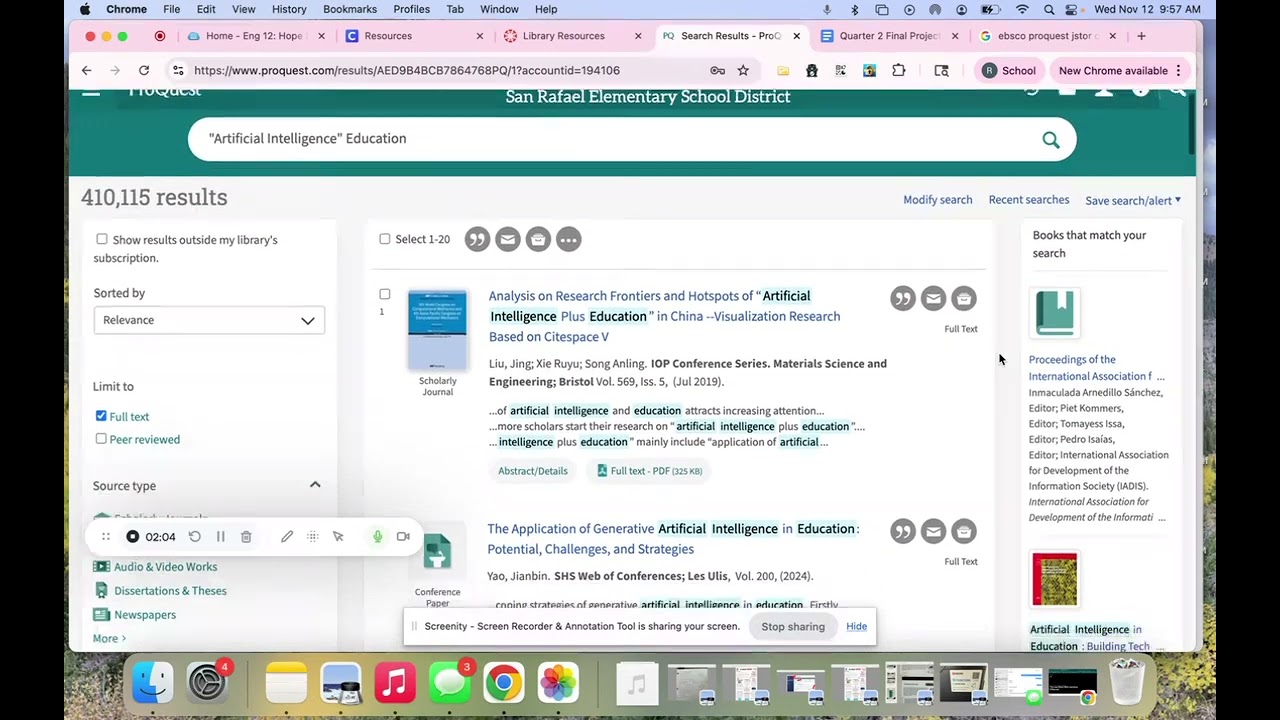Switch to Library Resources tab
The height and width of the screenshot is (720, 1280).
pos(564,36)
